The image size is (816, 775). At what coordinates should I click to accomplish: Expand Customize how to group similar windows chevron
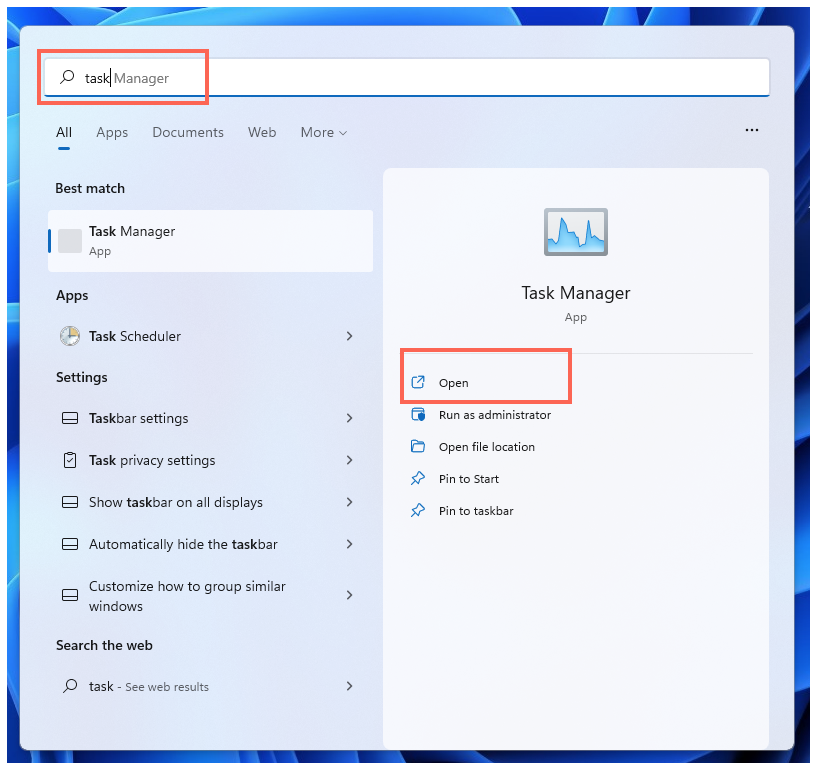pyautogui.click(x=350, y=595)
